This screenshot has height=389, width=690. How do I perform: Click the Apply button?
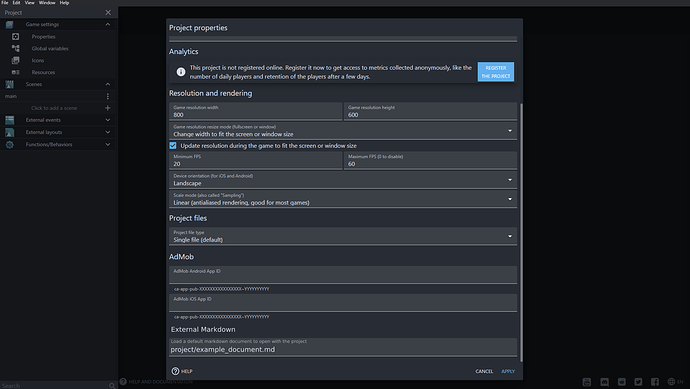(x=508, y=371)
